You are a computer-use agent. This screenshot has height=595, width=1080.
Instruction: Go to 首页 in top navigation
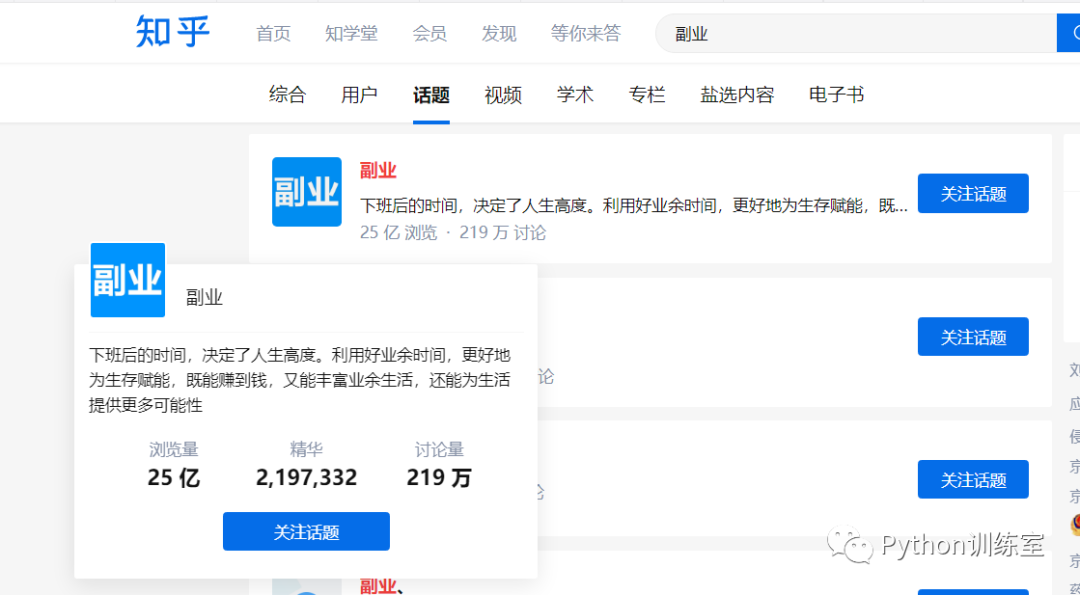tap(273, 33)
